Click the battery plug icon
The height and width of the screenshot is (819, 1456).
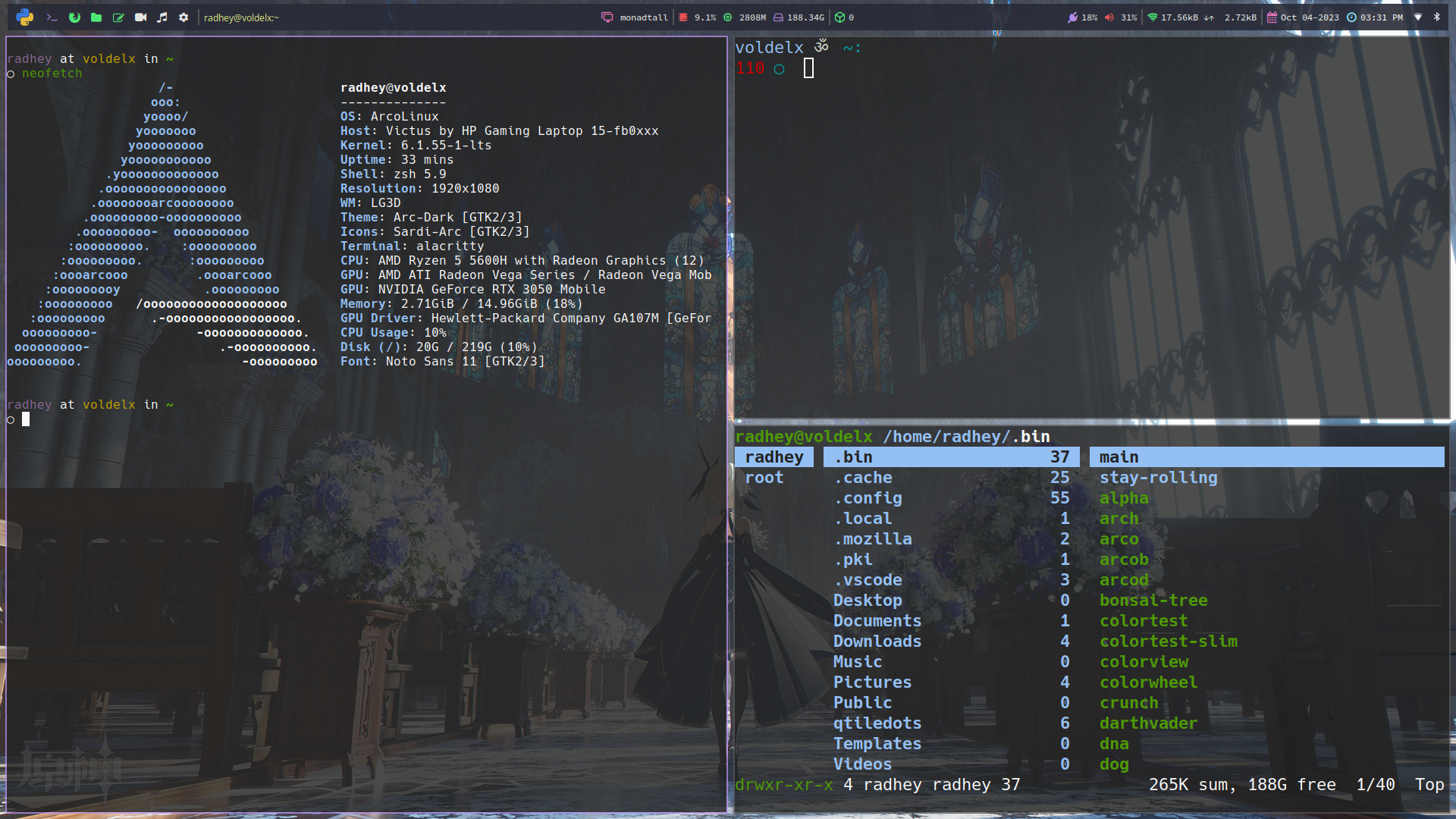click(x=1072, y=17)
